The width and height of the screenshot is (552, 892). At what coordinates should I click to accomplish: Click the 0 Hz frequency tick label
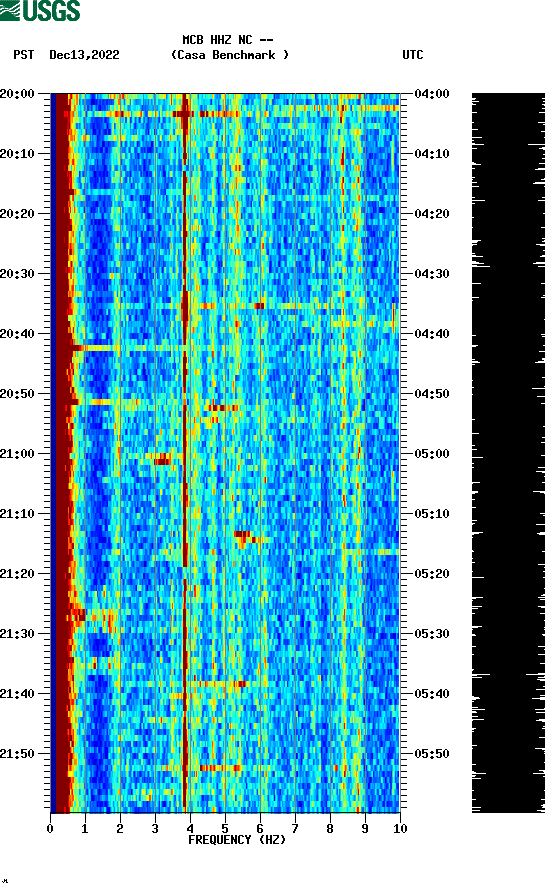(50, 829)
